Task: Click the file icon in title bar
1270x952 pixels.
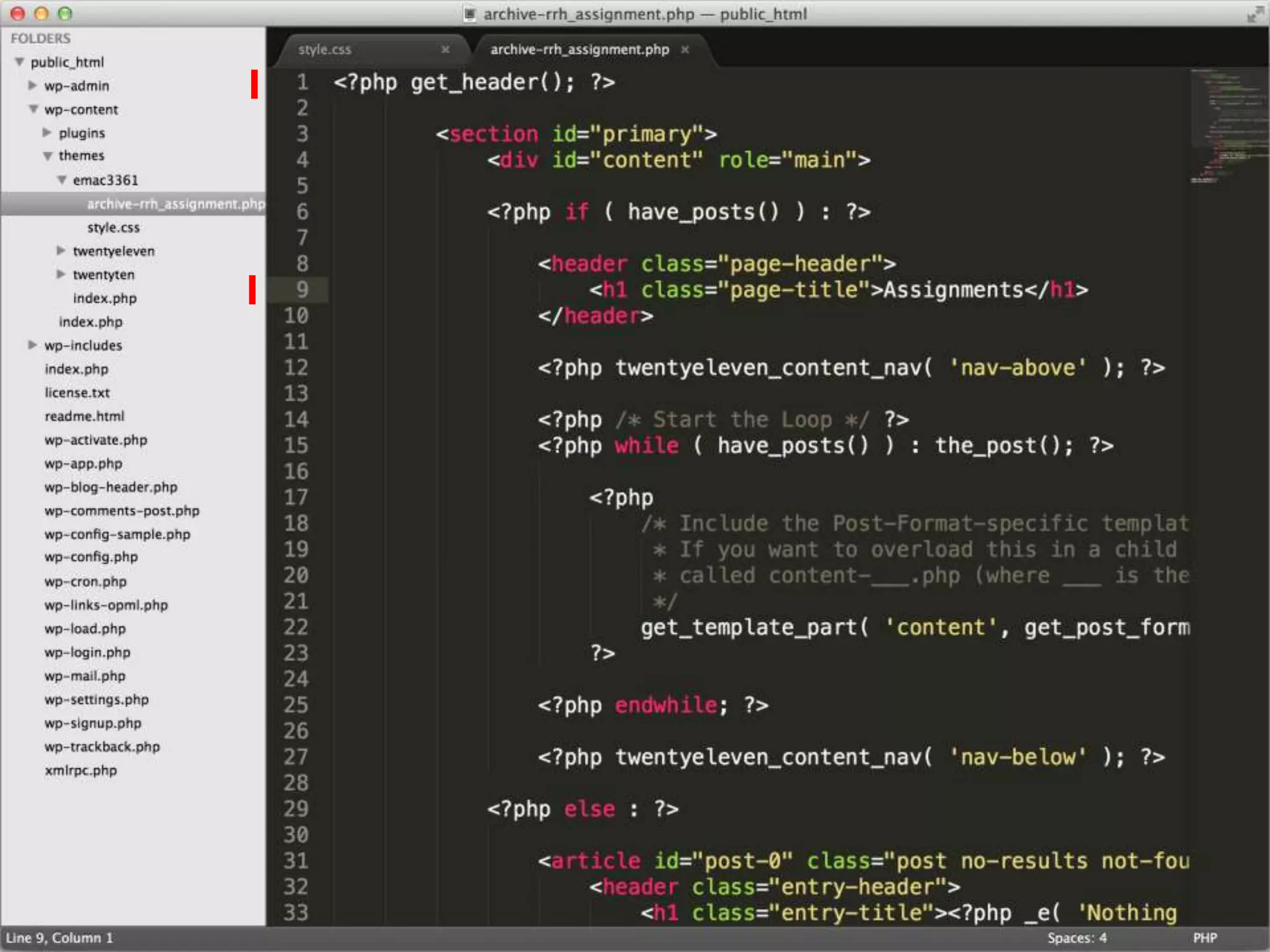Action: click(x=470, y=14)
